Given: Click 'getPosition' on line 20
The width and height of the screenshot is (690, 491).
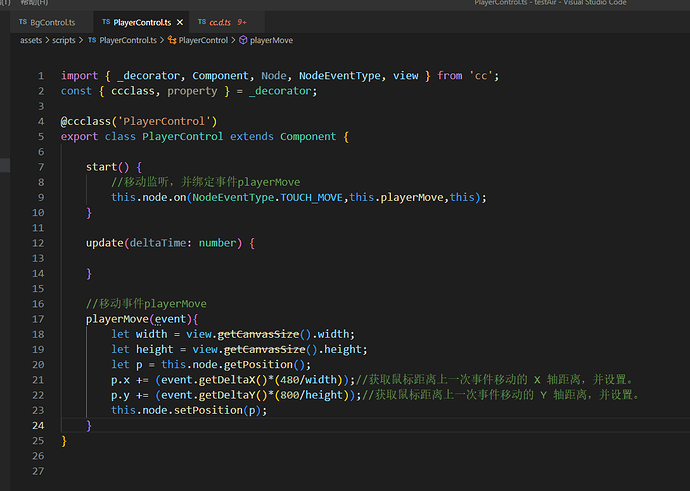Looking at the screenshot, I should (x=258, y=365).
